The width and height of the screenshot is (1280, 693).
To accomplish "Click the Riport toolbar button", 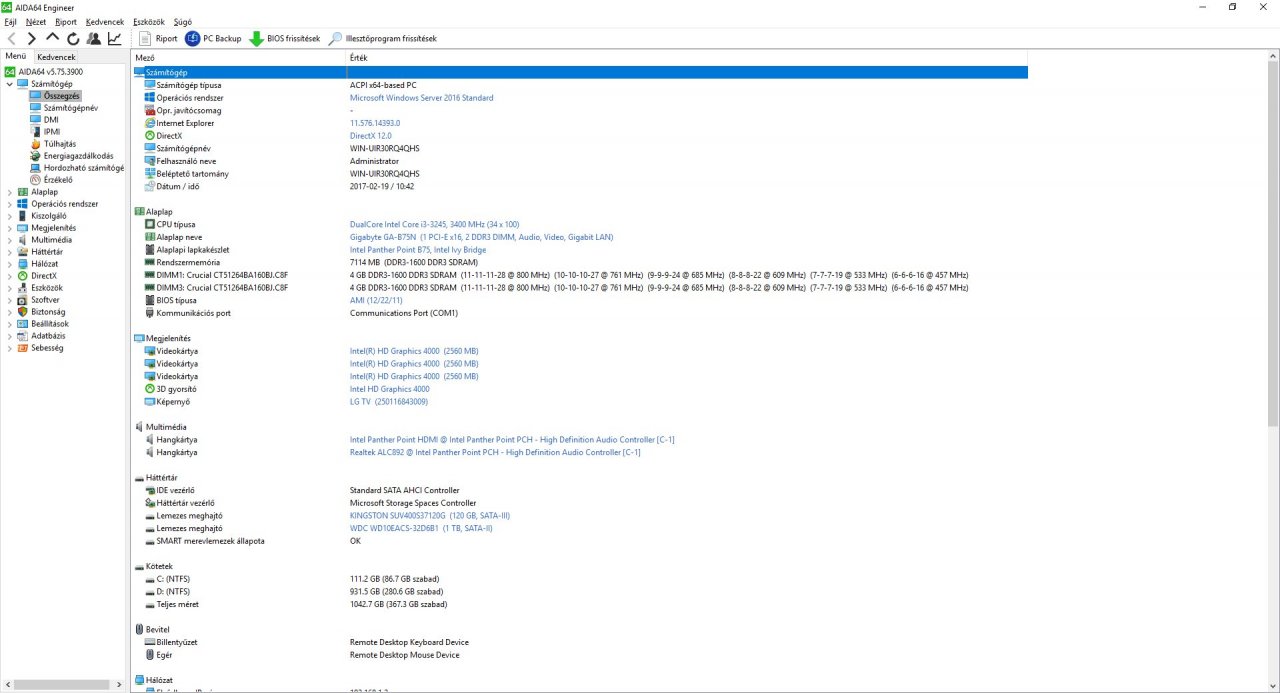I will 157,38.
